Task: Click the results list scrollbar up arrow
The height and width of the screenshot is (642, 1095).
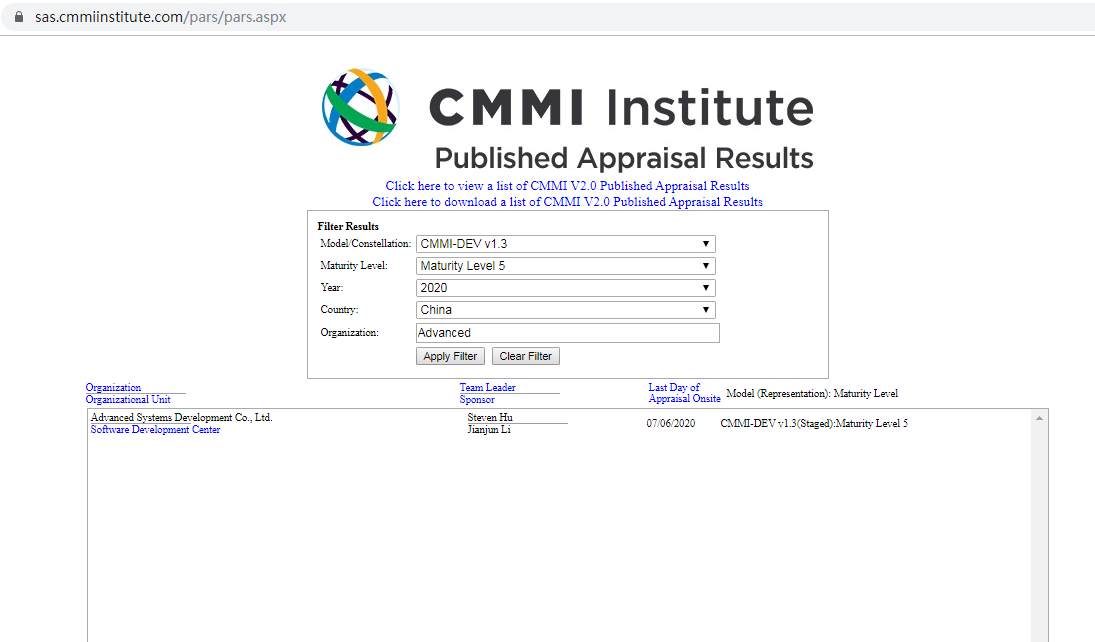Action: [x=1040, y=417]
